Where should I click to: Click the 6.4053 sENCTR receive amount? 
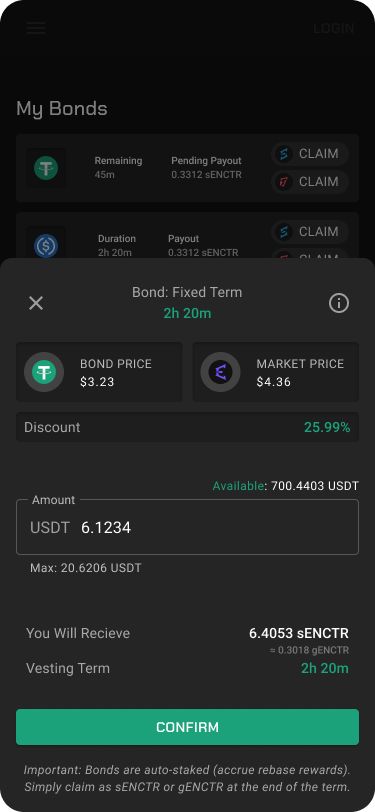[x=299, y=633]
